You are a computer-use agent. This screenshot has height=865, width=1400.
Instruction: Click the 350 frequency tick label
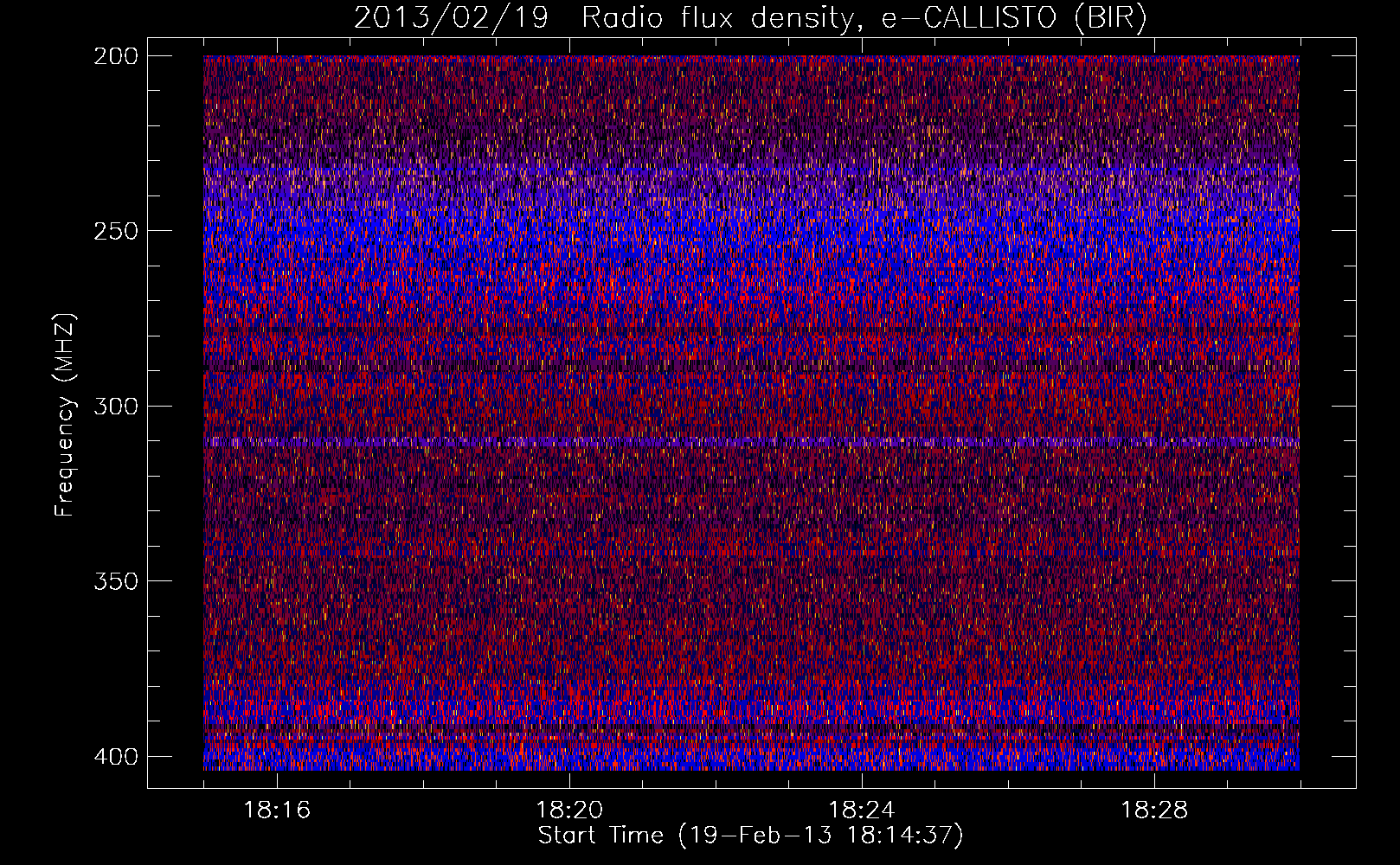116,580
